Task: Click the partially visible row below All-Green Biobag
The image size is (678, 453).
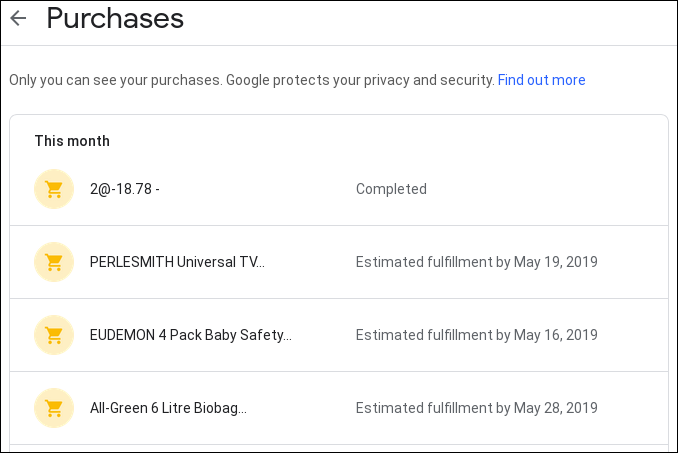Action: click(339, 449)
